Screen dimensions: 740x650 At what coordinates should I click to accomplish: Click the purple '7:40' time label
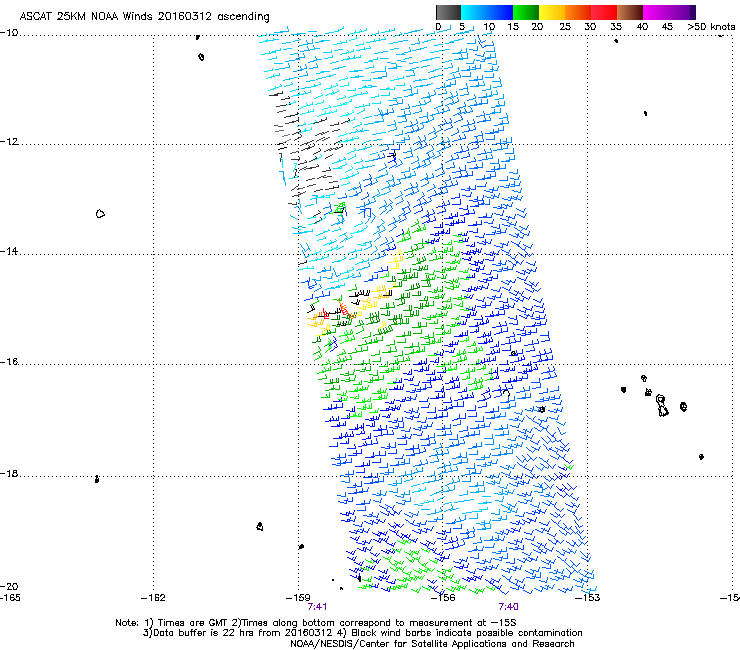pos(508,607)
